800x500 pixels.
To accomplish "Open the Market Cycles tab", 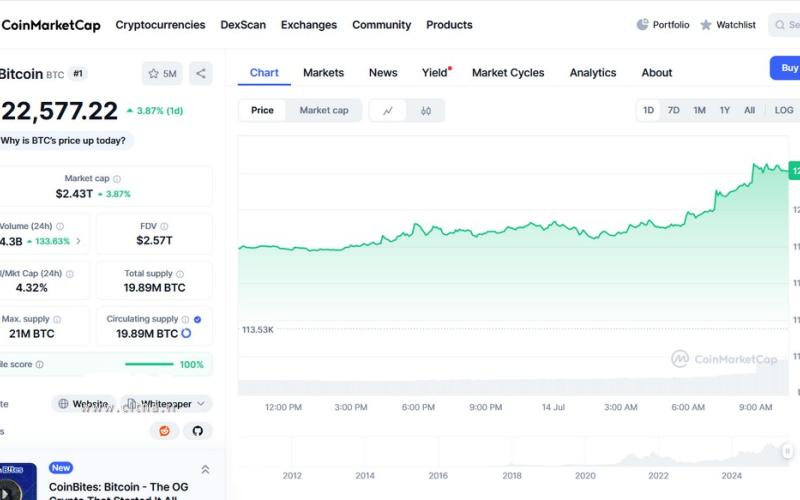I will (x=508, y=73).
